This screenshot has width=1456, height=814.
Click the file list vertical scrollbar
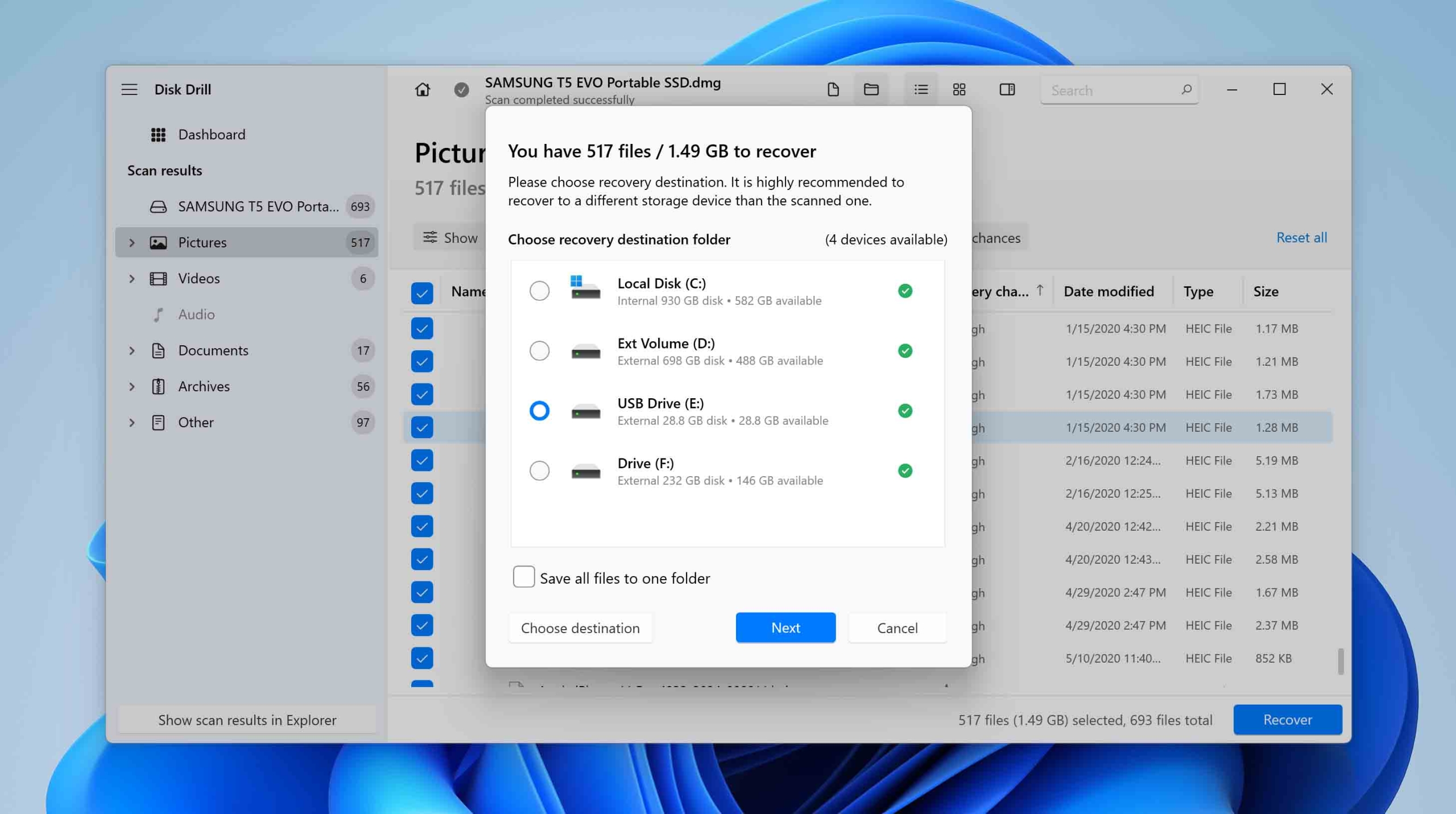coord(1341,661)
